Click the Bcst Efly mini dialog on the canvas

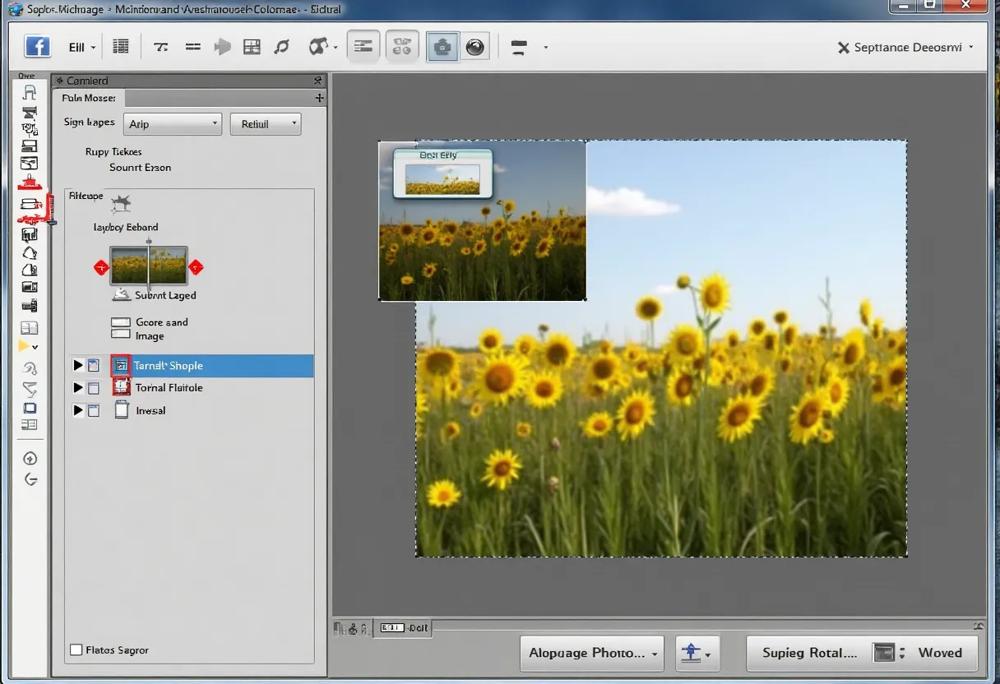(443, 173)
